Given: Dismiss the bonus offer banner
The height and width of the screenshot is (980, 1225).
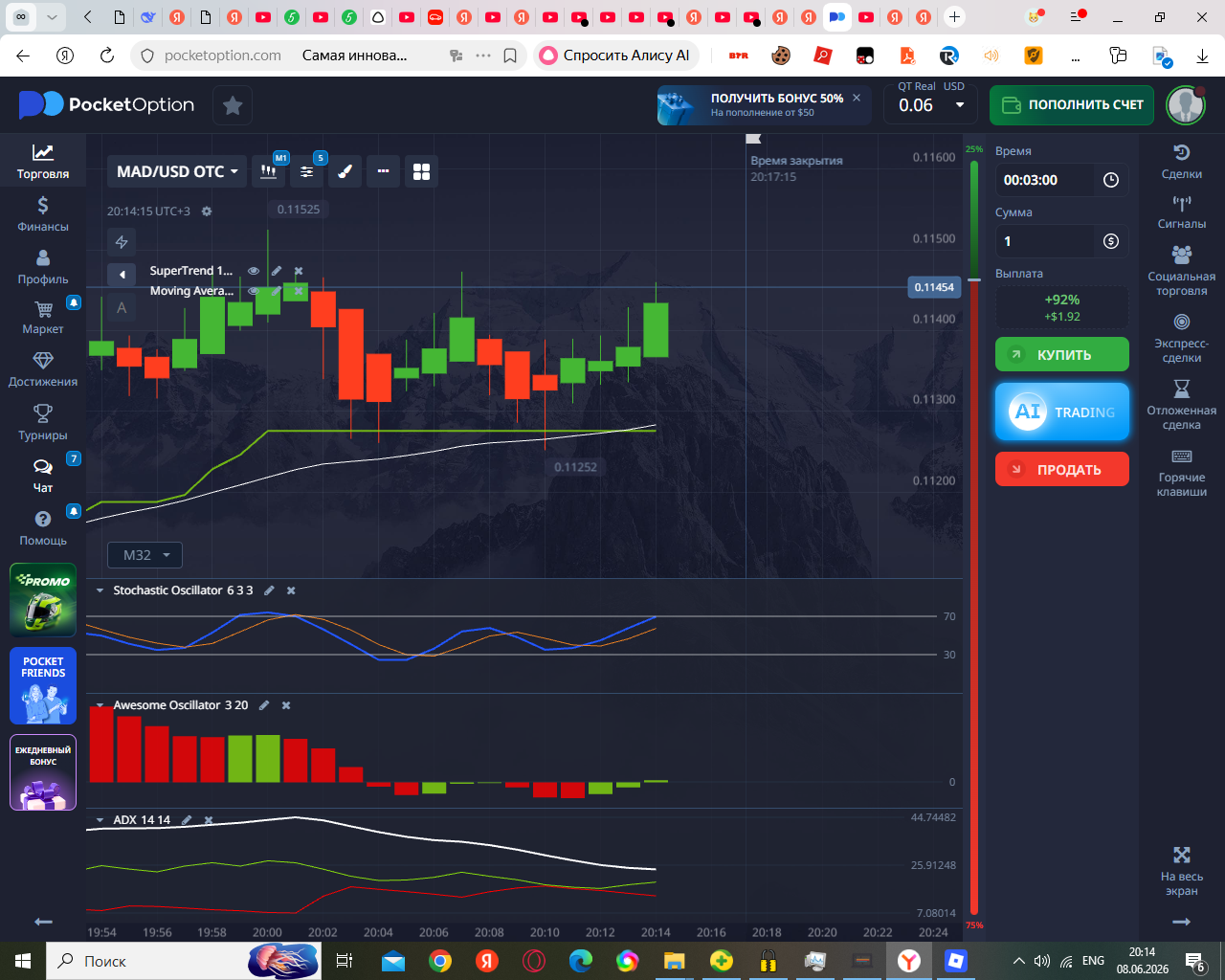Looking at the screenshot, I should (857, 98).
